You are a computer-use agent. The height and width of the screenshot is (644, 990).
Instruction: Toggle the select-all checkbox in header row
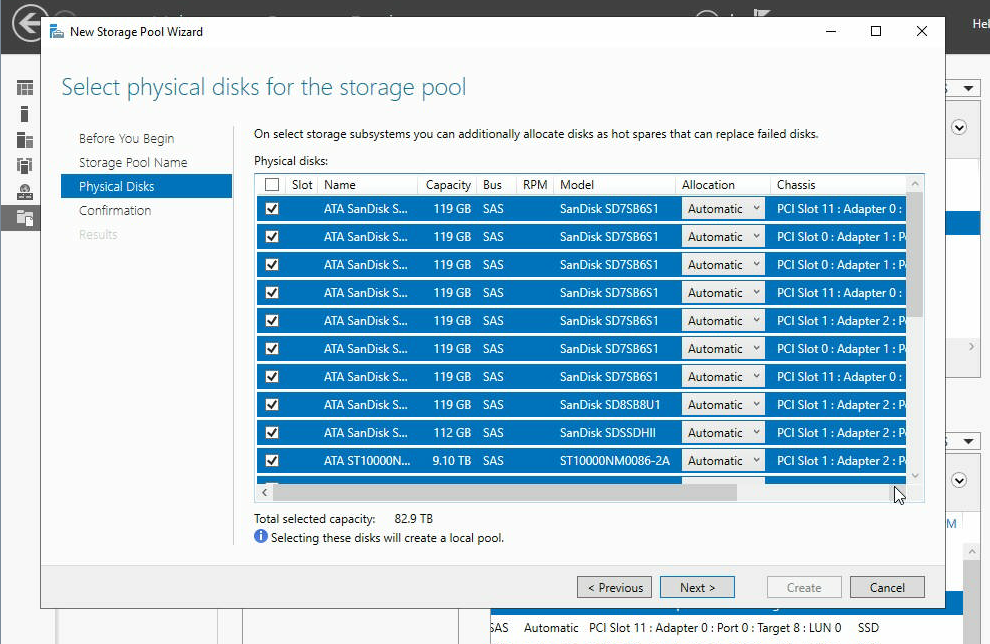coord(272,185)
